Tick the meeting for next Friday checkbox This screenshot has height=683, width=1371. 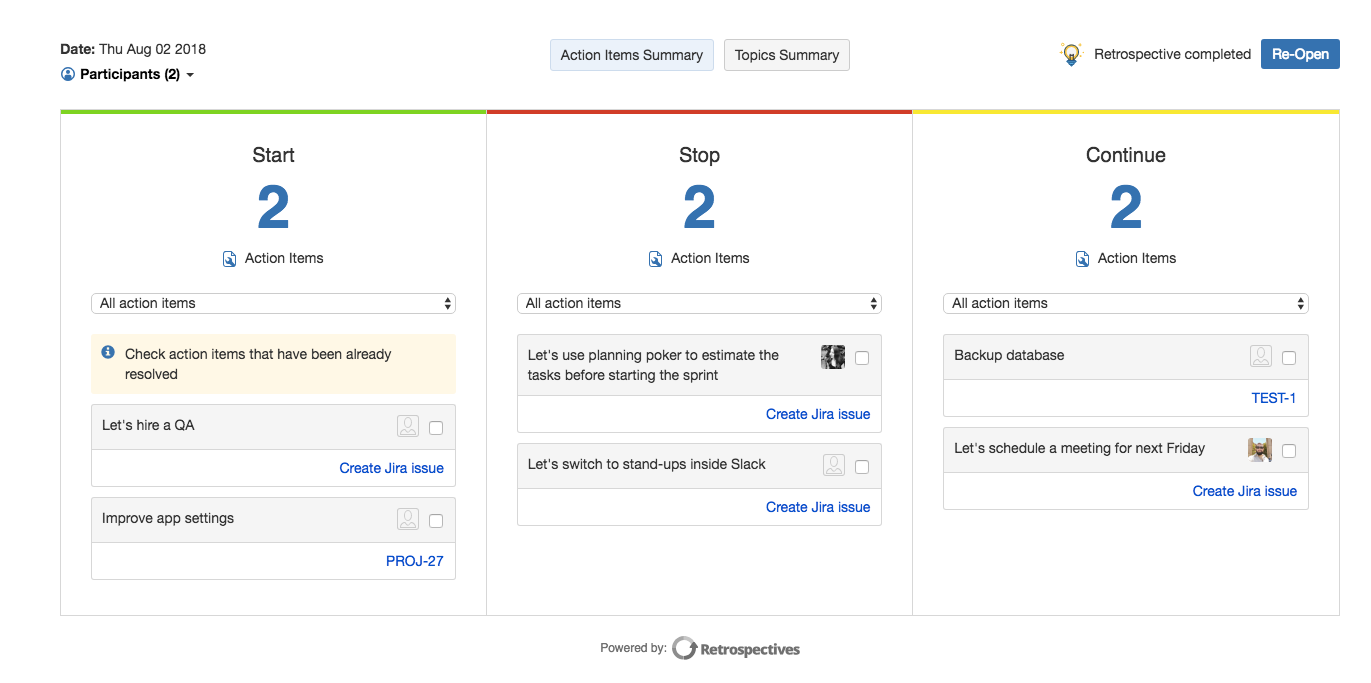pyautogui.click(x=1289, y=451)
